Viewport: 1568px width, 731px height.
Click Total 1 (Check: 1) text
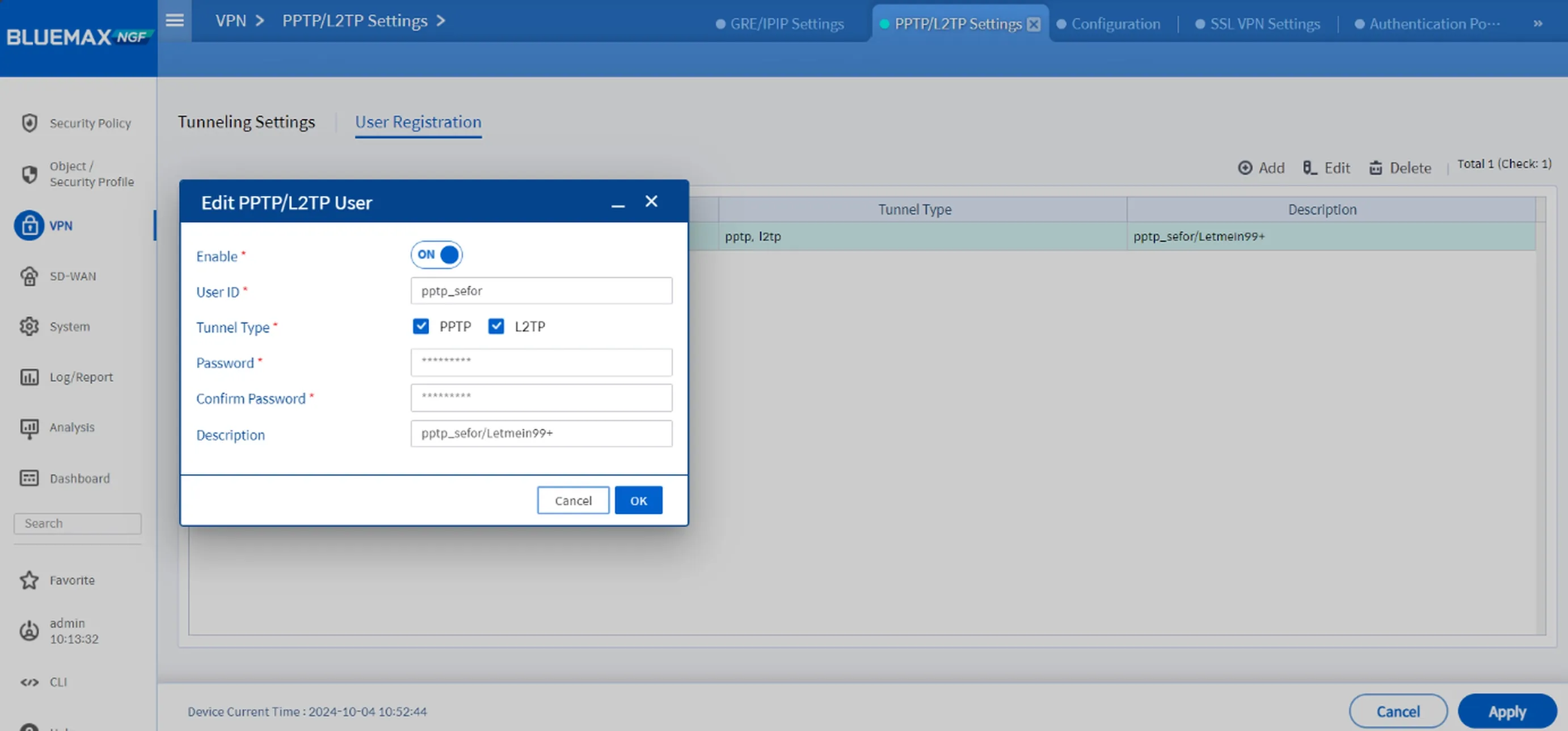tap(1504, 163)
